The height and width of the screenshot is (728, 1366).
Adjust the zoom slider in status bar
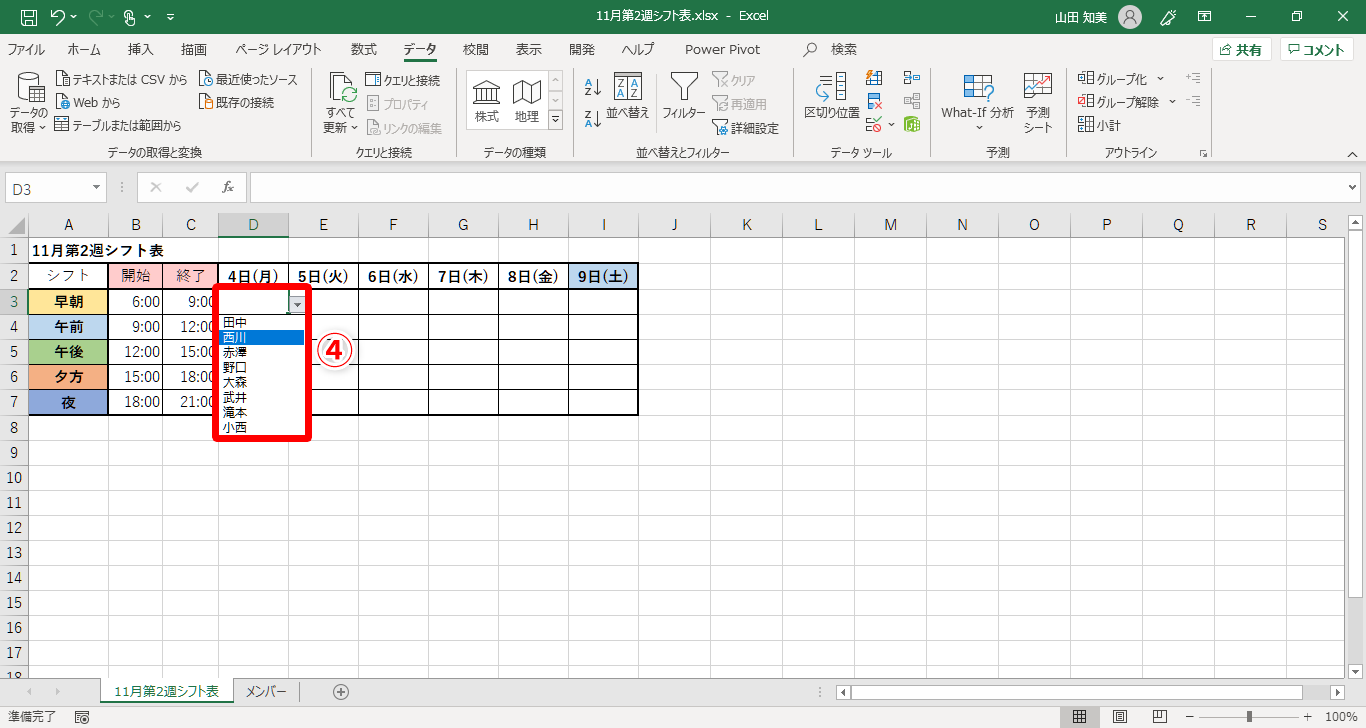1249,717
